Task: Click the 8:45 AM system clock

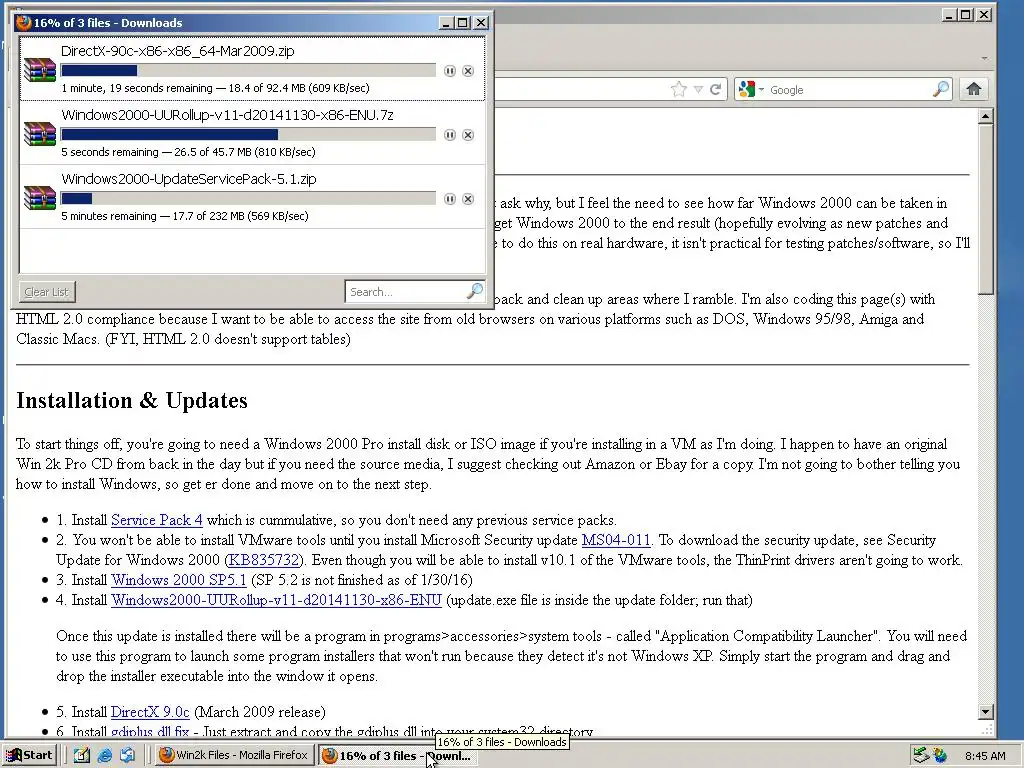Action: (985, 756)
